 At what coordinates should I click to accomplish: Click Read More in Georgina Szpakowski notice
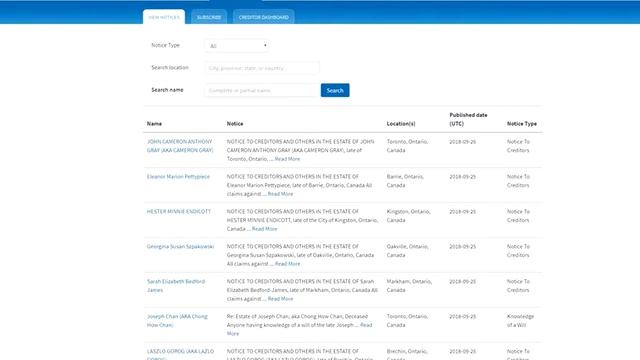pyautogui.click(x=287, y=264)
